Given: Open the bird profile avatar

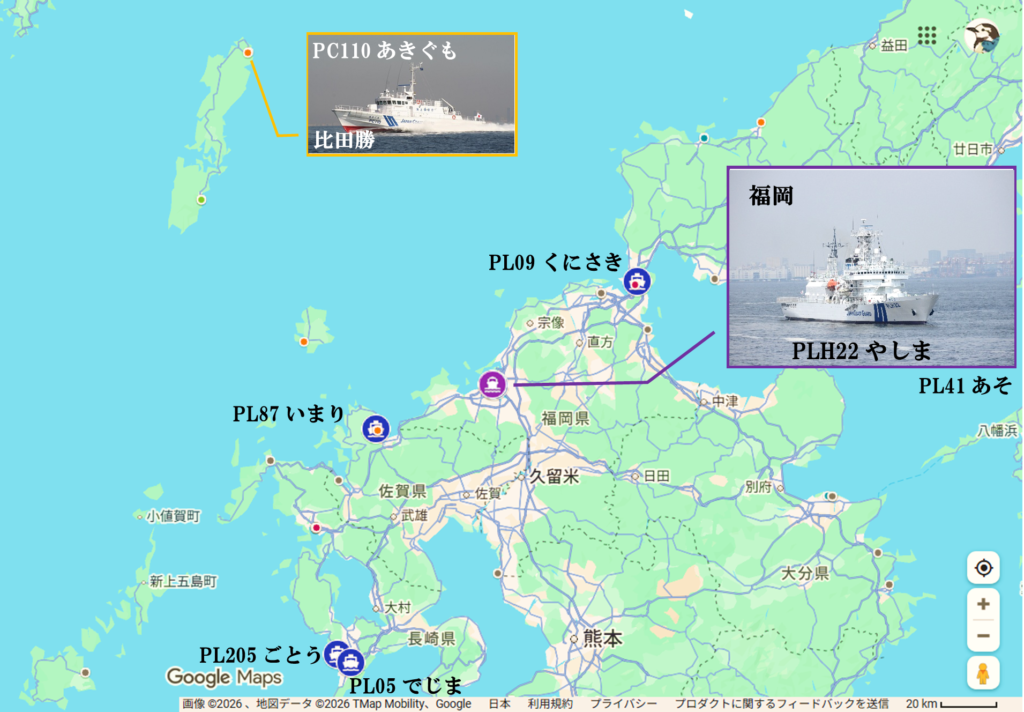Looking at the screenshot, I should pyautogui.click(x=983, y=37).
